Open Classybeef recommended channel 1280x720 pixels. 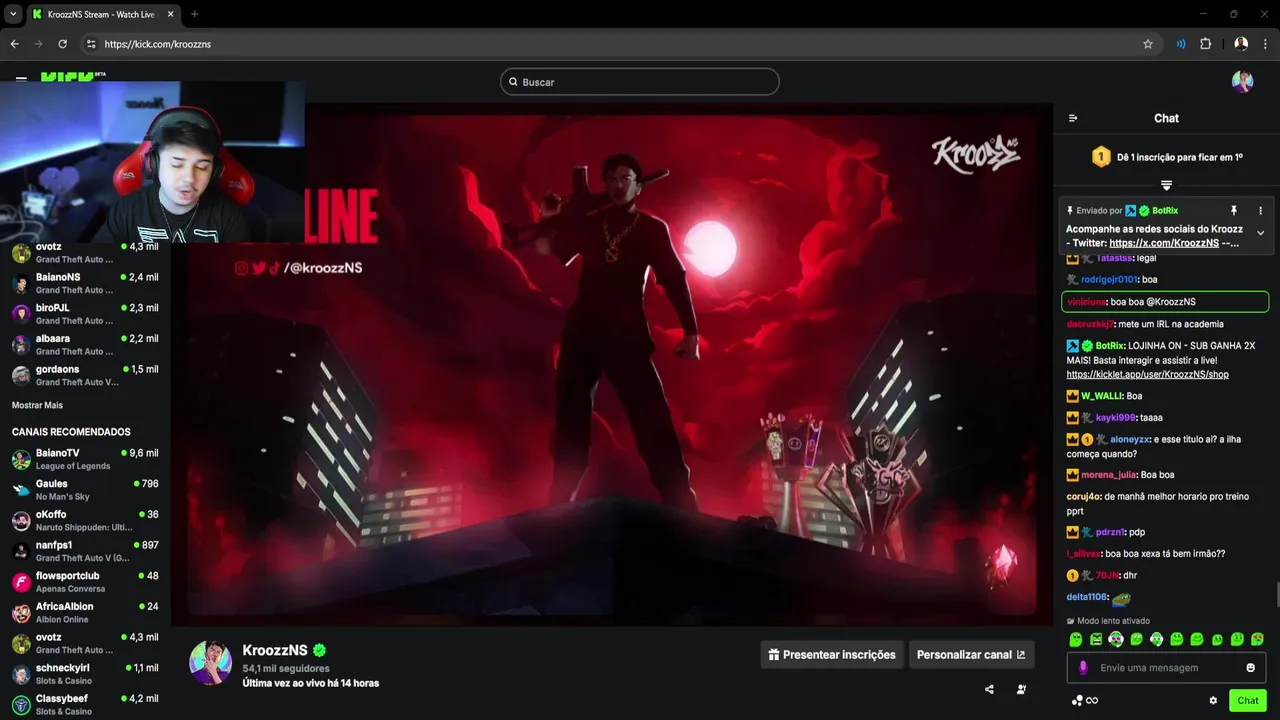(x=85, y=704)
